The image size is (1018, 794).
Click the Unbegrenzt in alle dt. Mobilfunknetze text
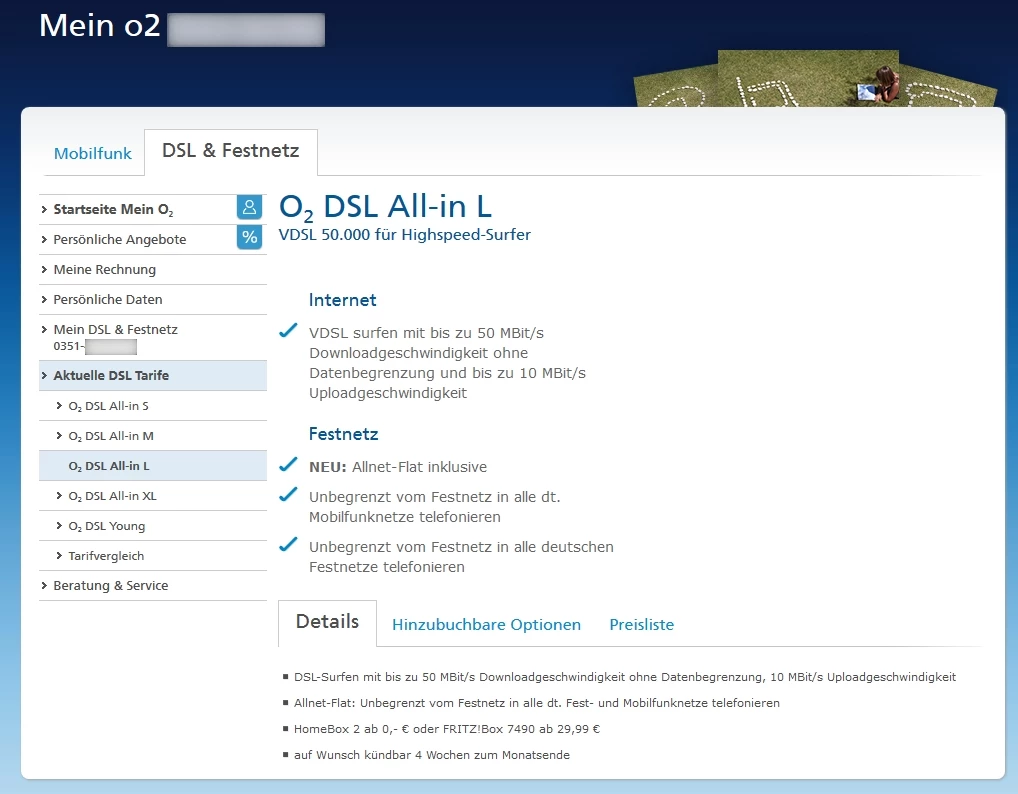coord(434,507)
